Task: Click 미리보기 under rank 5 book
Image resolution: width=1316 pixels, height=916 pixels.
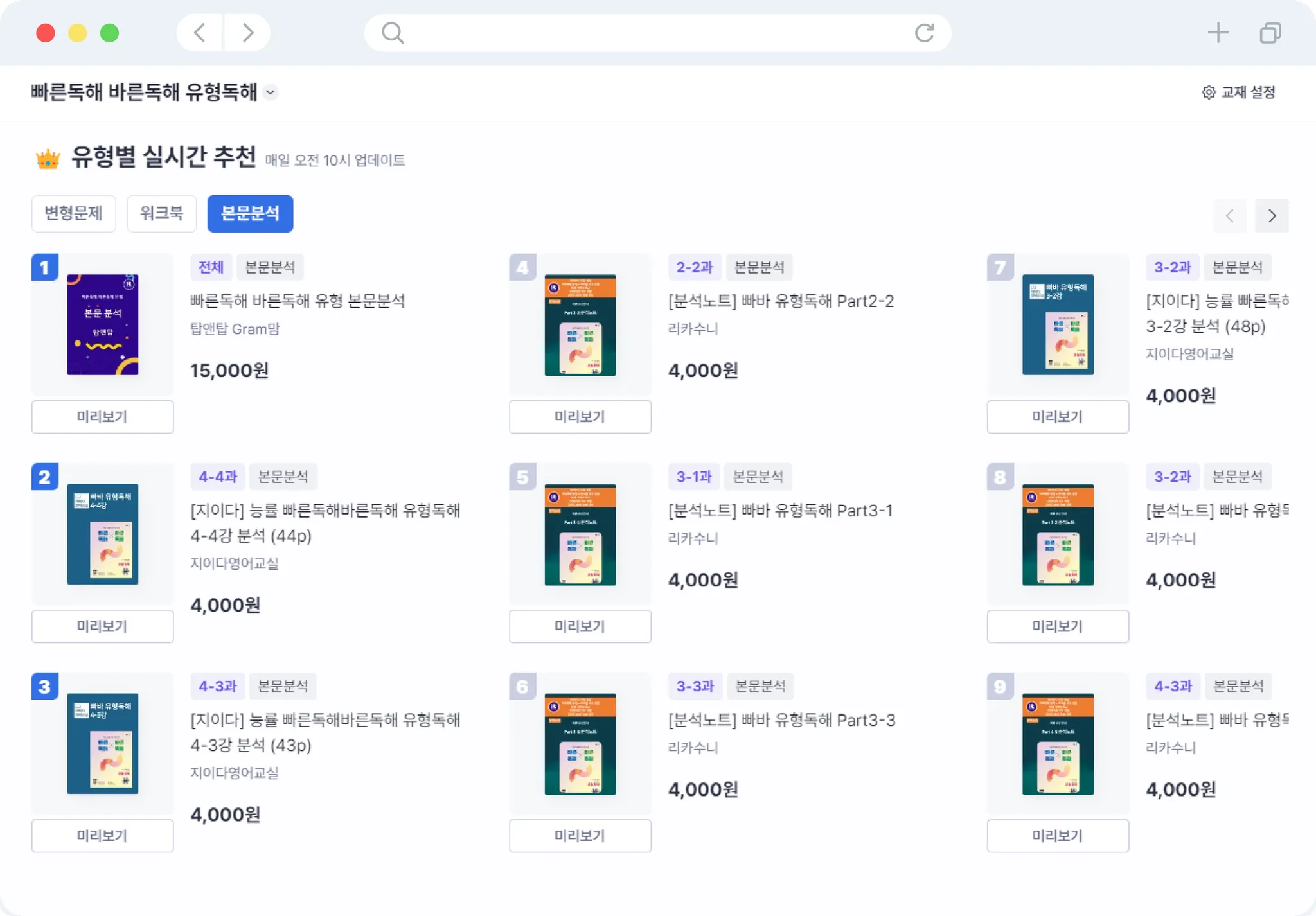Action: pos(580,626)
